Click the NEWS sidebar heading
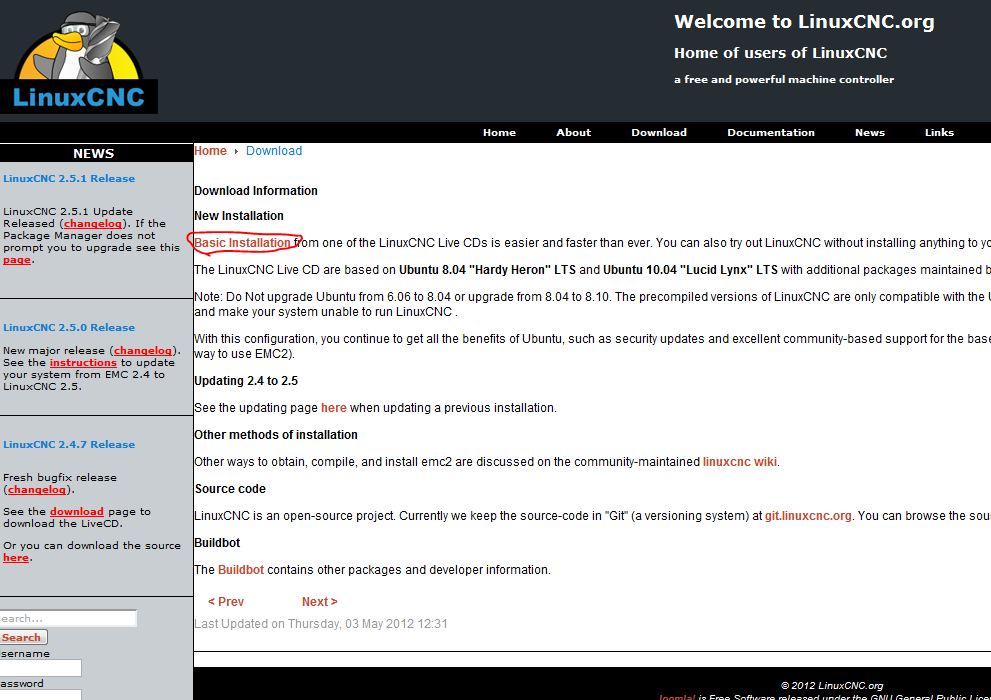This screenshot has height=700, width=991. click(x=94, y=154)
